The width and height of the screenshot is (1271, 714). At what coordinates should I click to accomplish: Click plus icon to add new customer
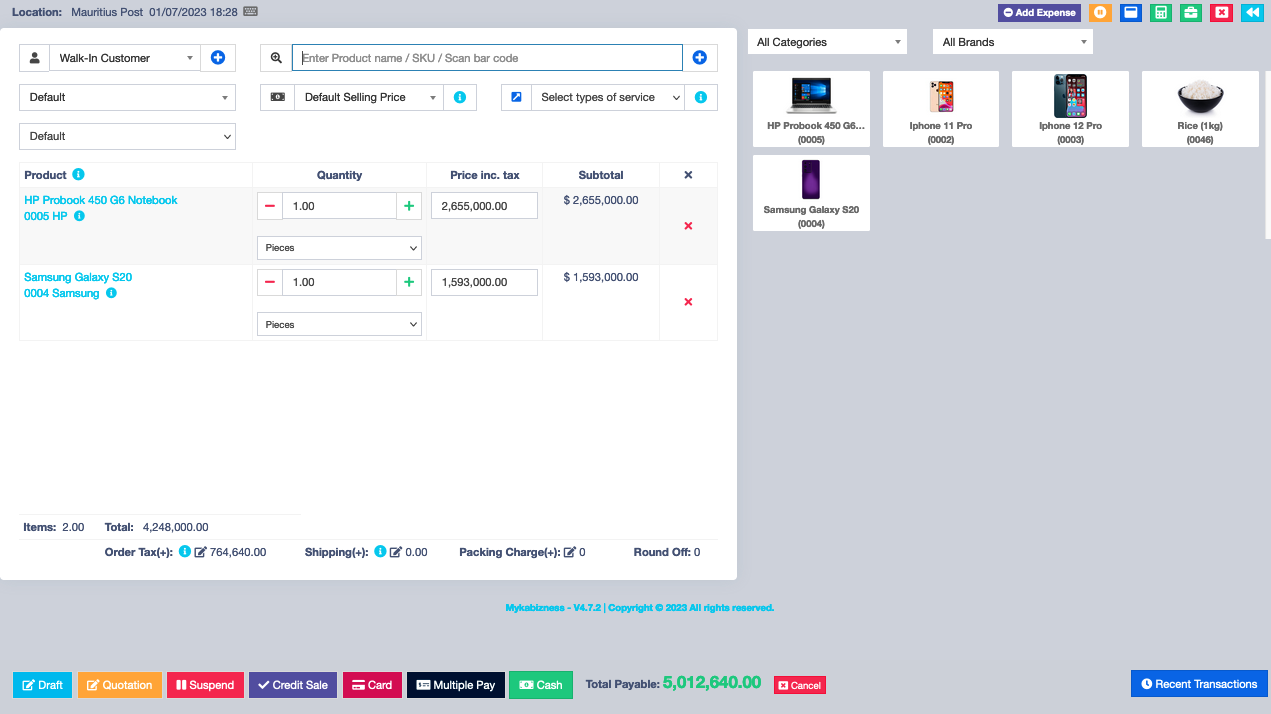[x=218, y=58]
